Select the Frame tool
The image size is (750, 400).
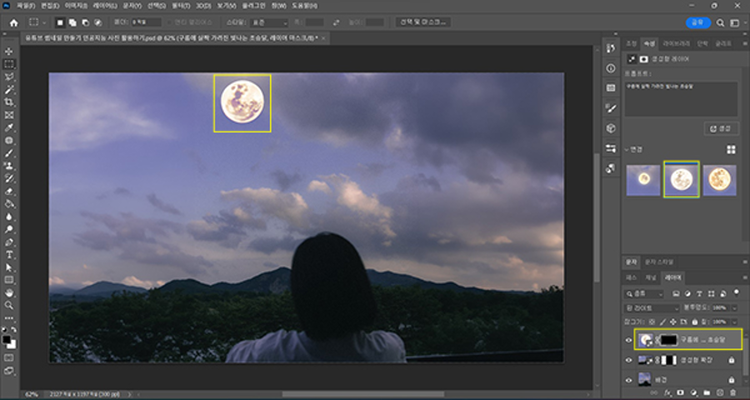9,115
